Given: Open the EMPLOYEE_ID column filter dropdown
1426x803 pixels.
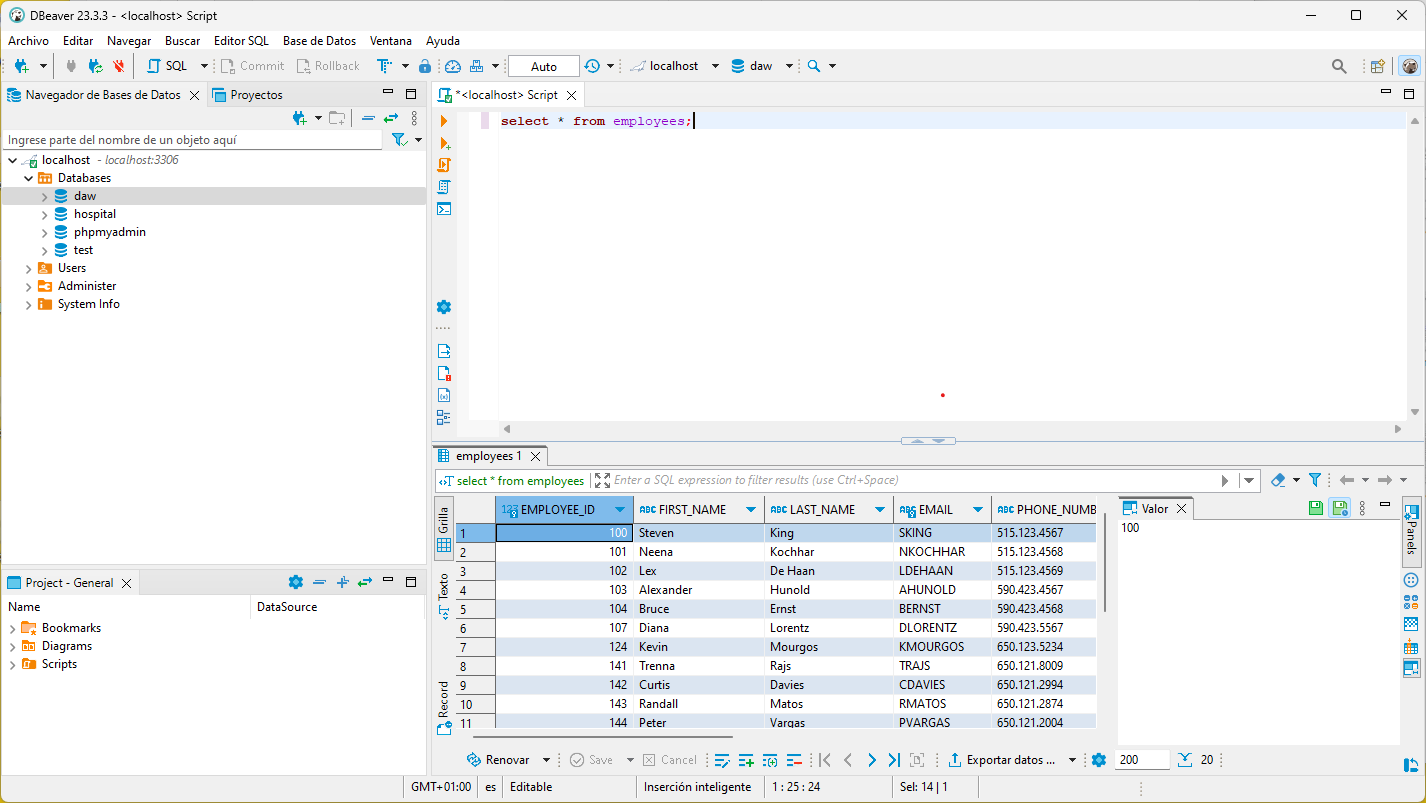Looking at the screenshot, I should point(621,510).
